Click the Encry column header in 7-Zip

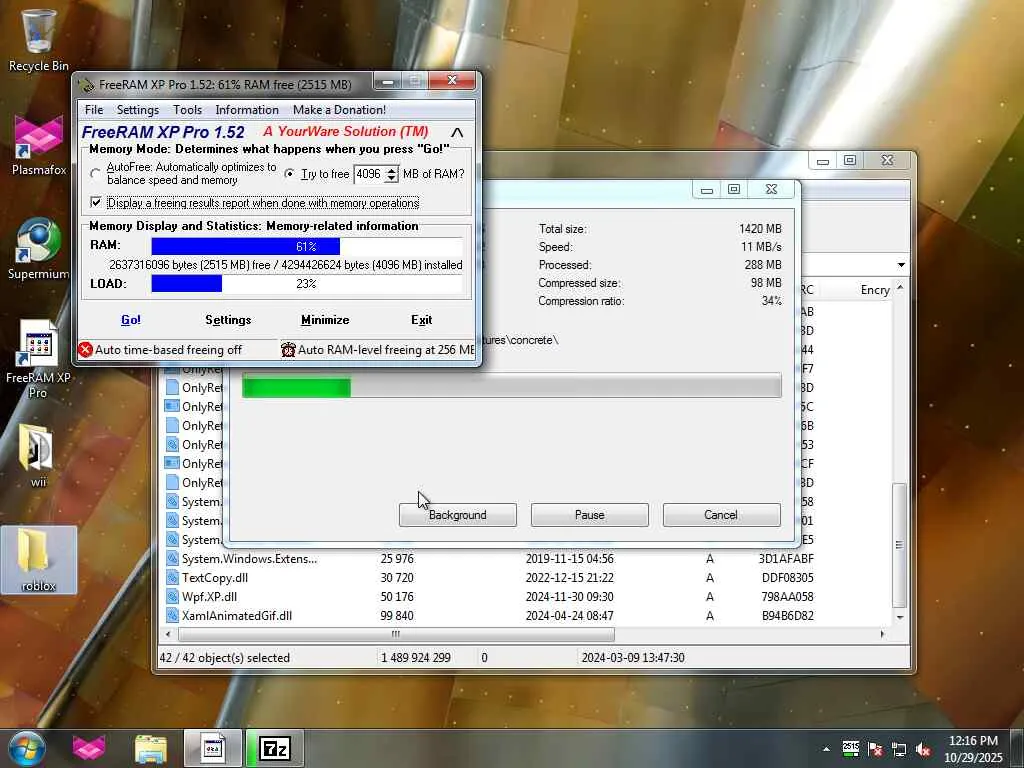875,290
